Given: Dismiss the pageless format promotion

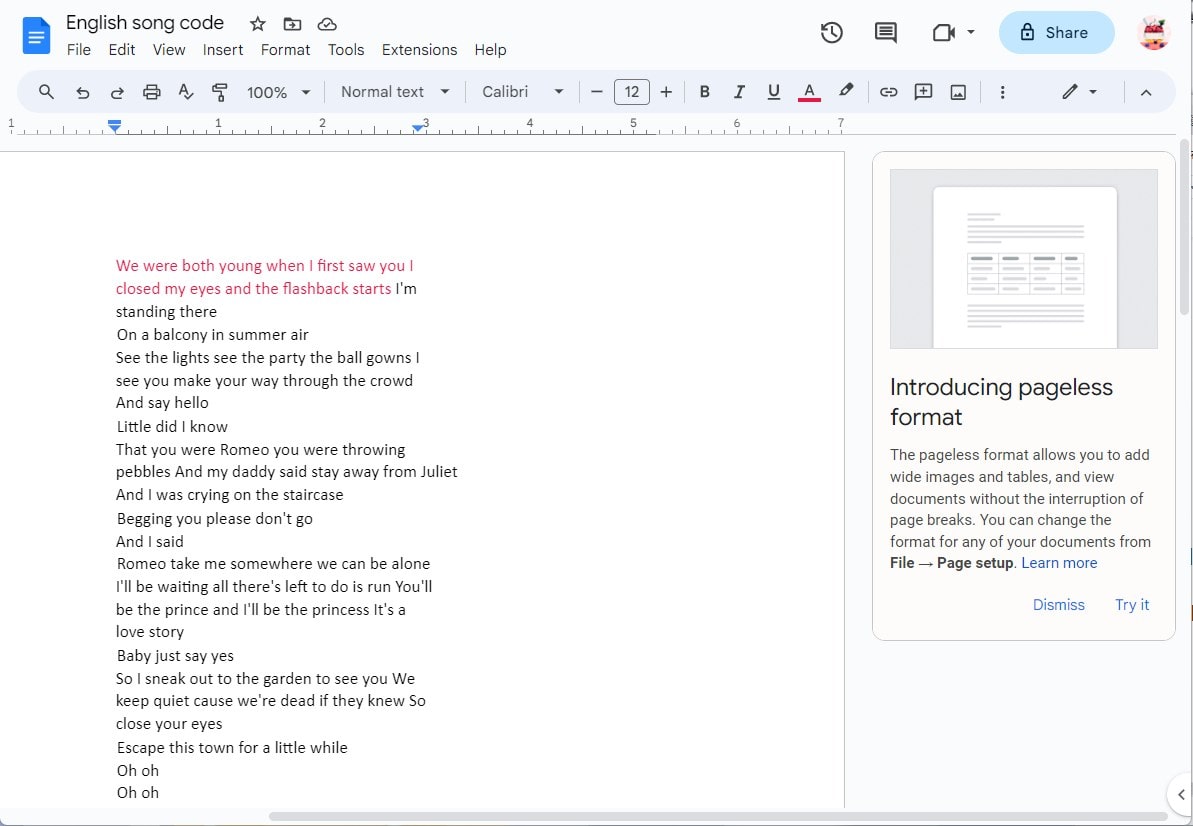Looking at the screenshot, I should pos(1059,604).
